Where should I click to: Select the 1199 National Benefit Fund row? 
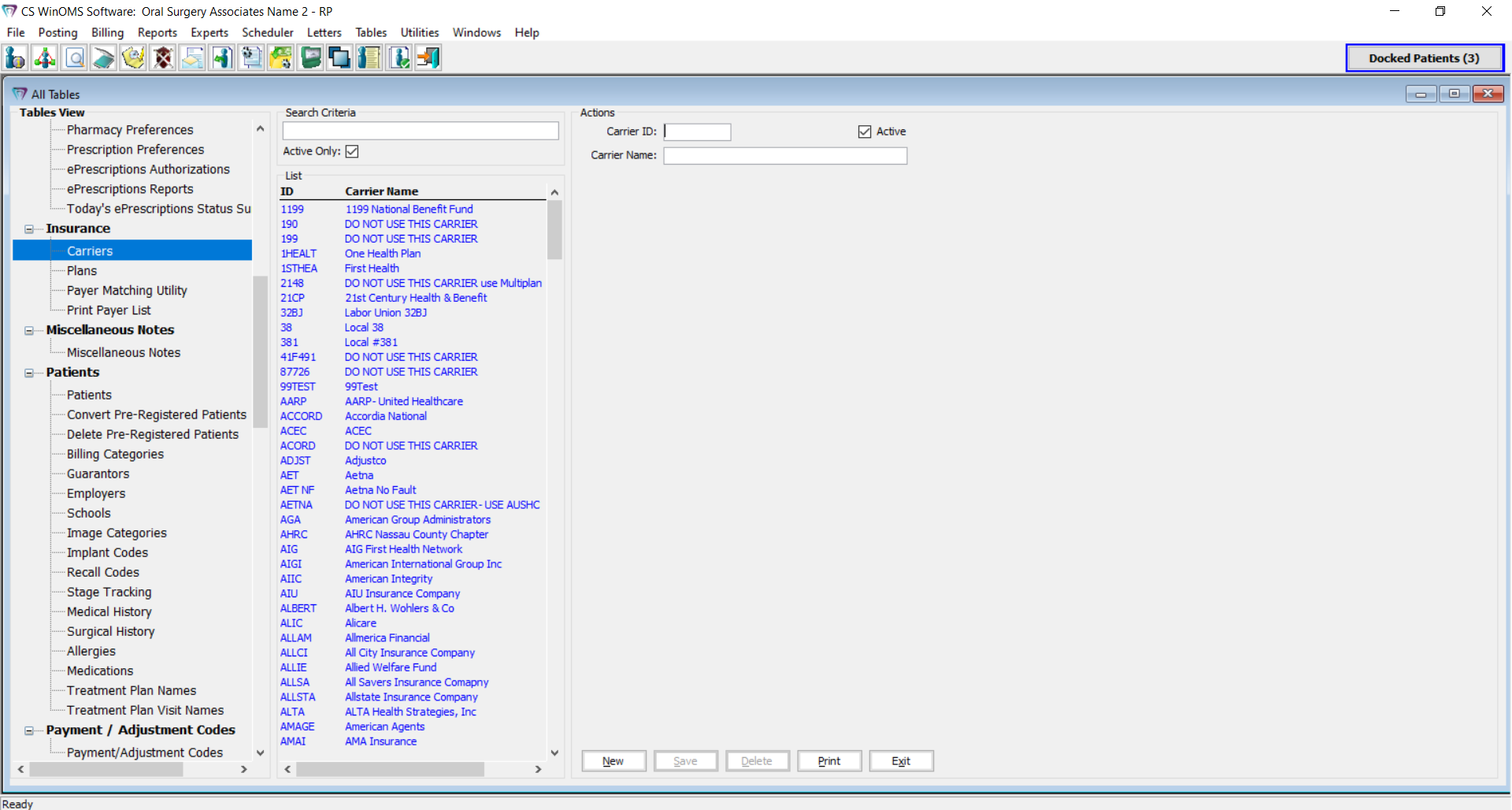[x=412, y=209]
